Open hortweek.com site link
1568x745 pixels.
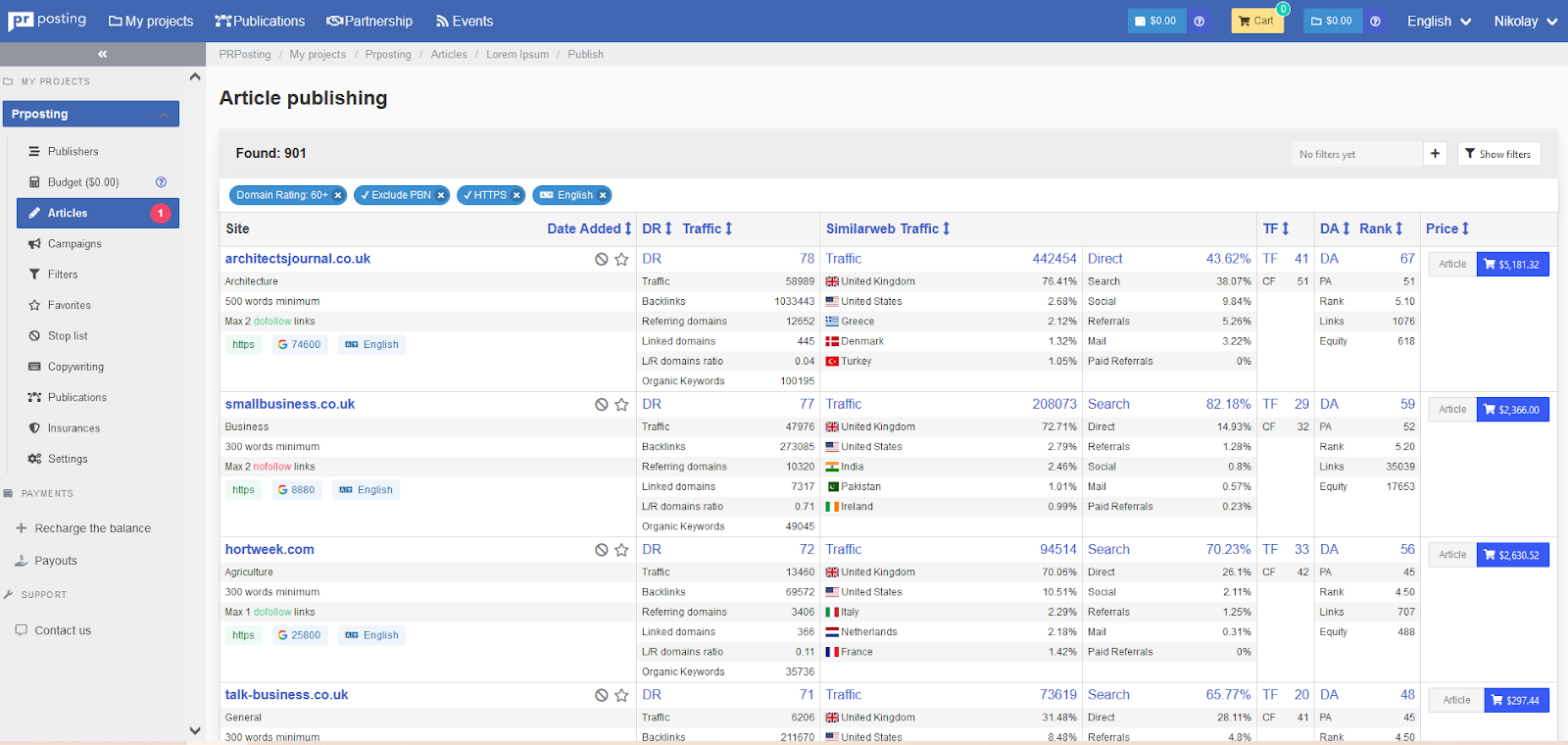coord(269,550)
